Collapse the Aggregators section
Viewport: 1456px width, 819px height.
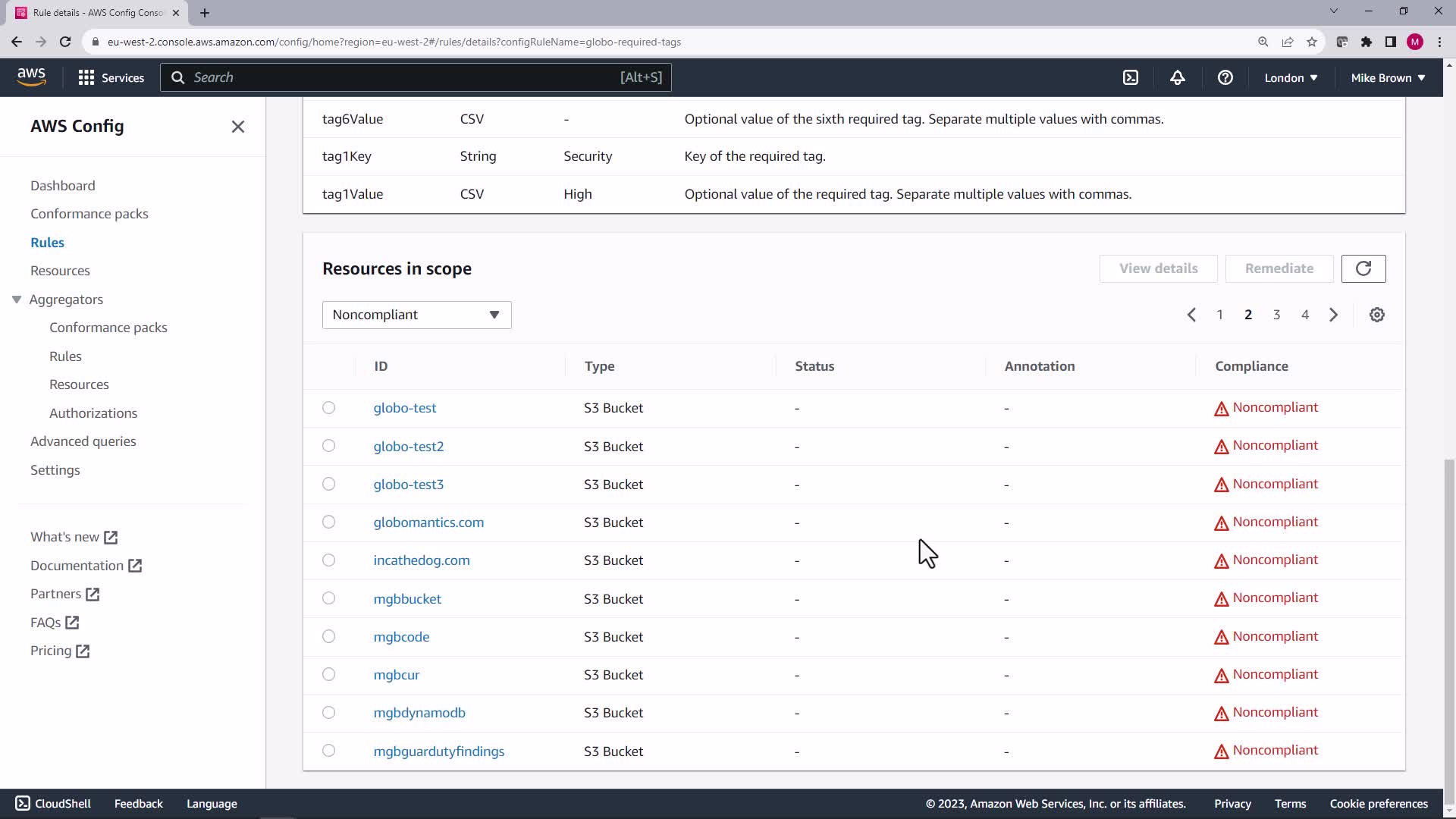tap(17, 300)
